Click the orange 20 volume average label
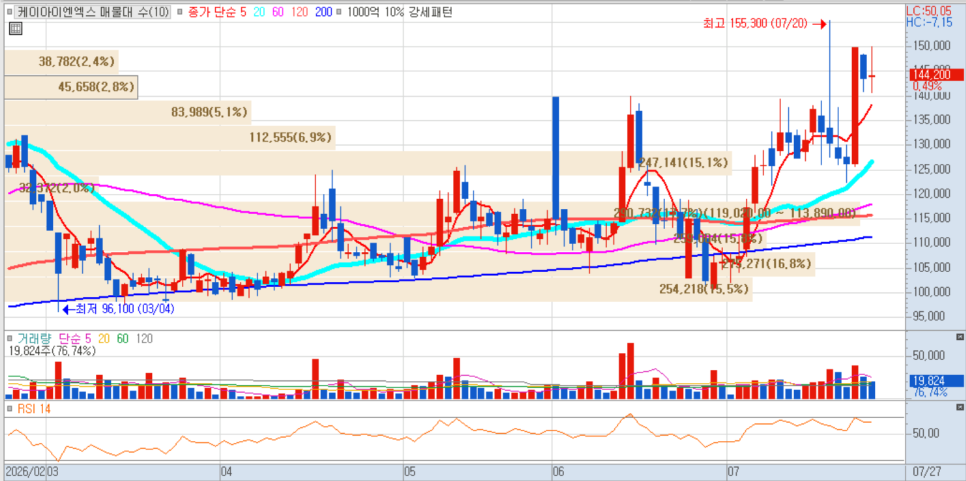The height and width of the screenshot is (481, 966). 105,339
